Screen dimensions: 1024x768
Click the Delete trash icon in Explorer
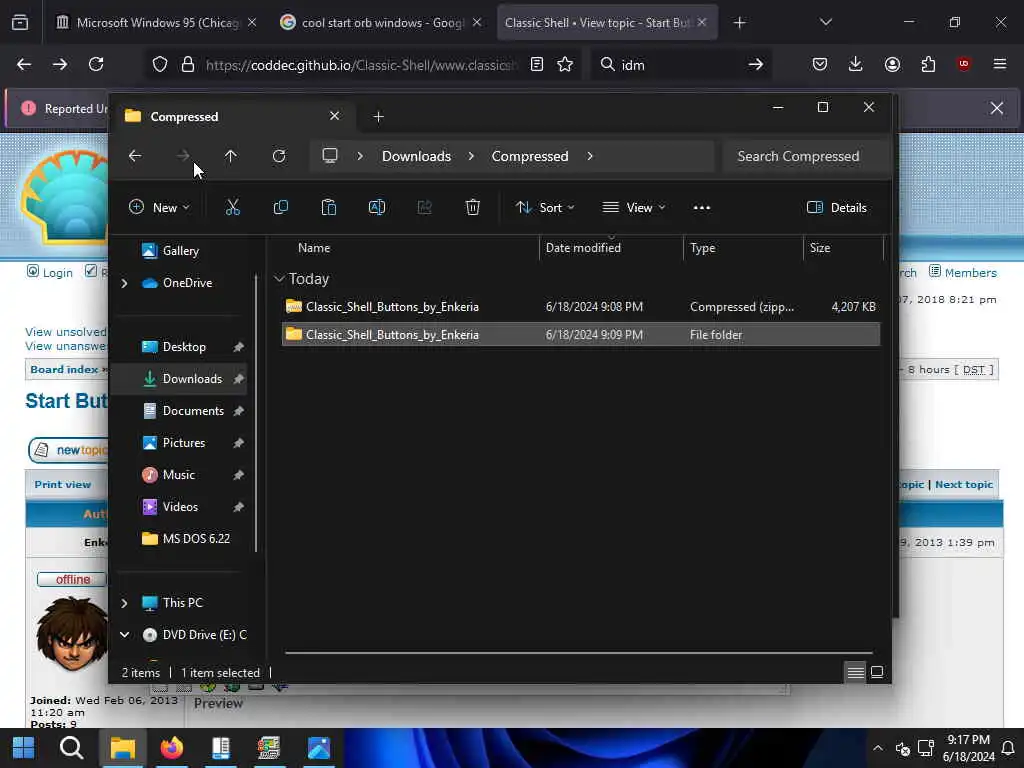[x=472, y=208]
